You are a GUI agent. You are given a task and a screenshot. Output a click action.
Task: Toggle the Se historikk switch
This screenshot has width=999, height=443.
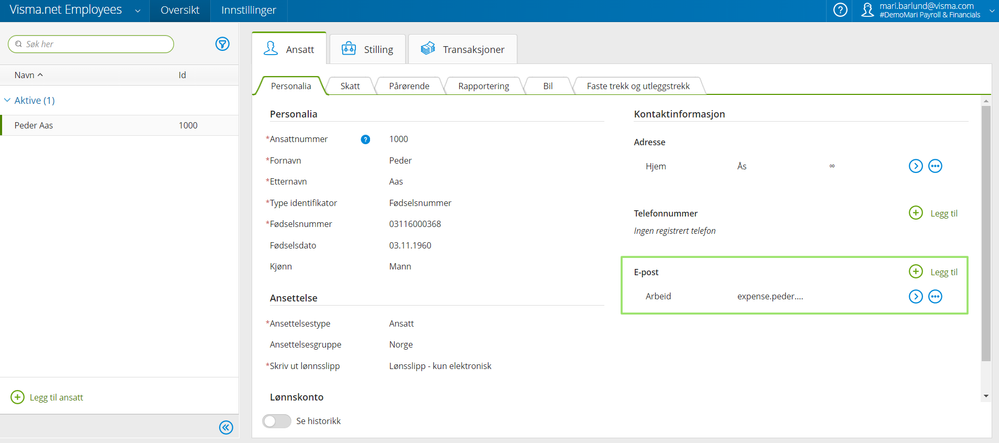277,421
